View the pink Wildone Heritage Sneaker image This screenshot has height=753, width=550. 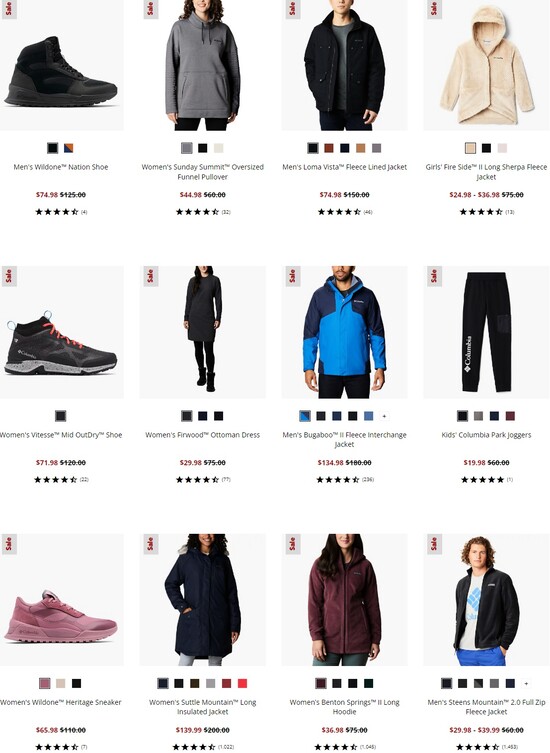point(61,599)
